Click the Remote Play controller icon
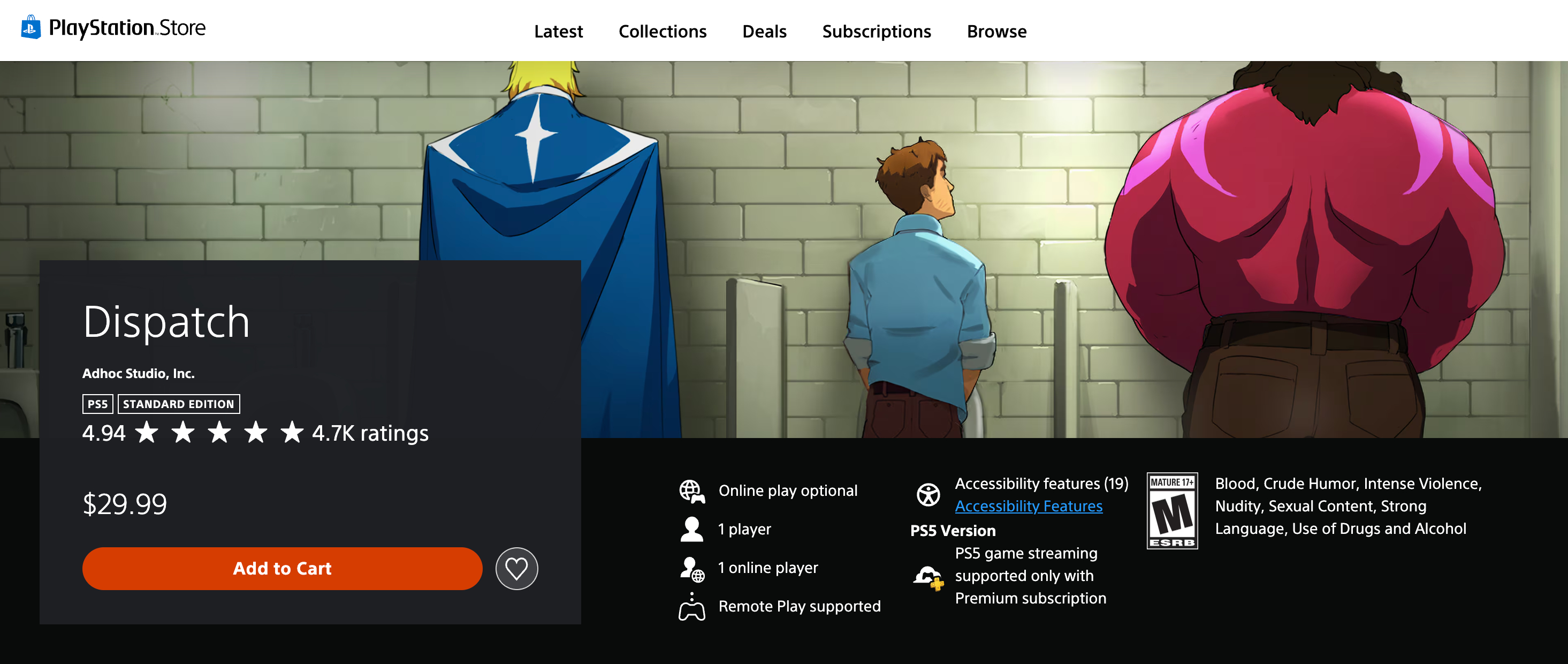This screenshot has width=1568, height=664. pos(691,607)
